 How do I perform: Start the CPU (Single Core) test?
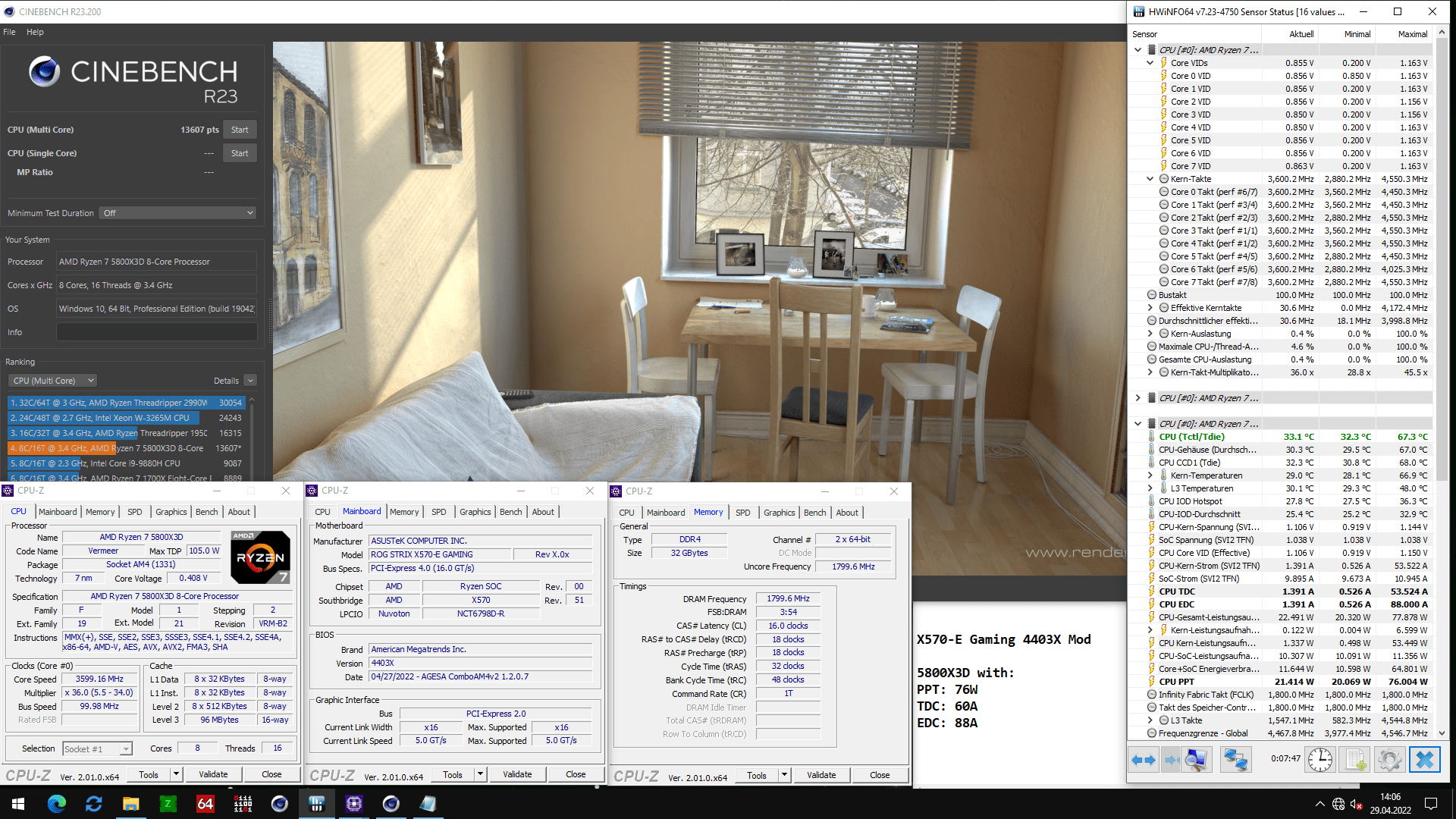[x=240, y=153]
